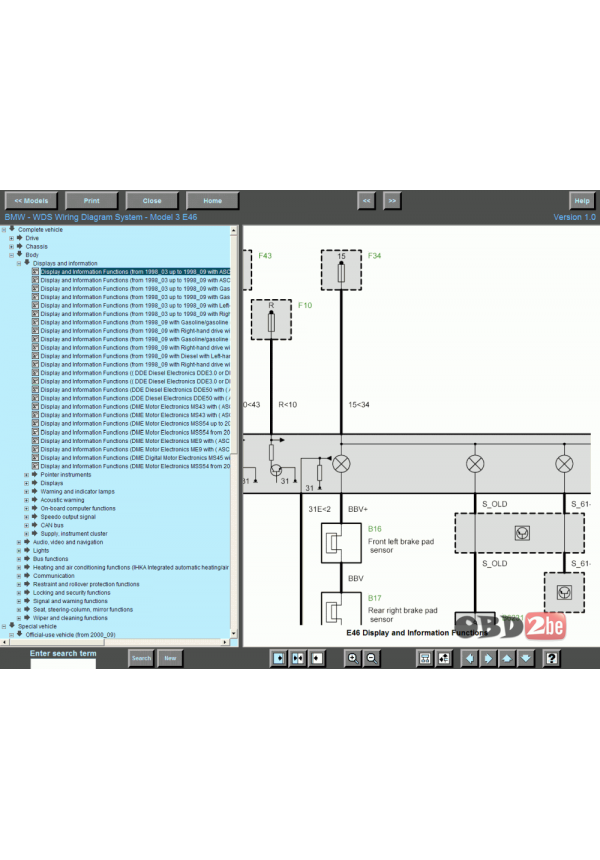Select Official-use vehicle (from 2000_09) item
Image resolution: width=600 pixels, height=860 pixels.
point(70,635)
